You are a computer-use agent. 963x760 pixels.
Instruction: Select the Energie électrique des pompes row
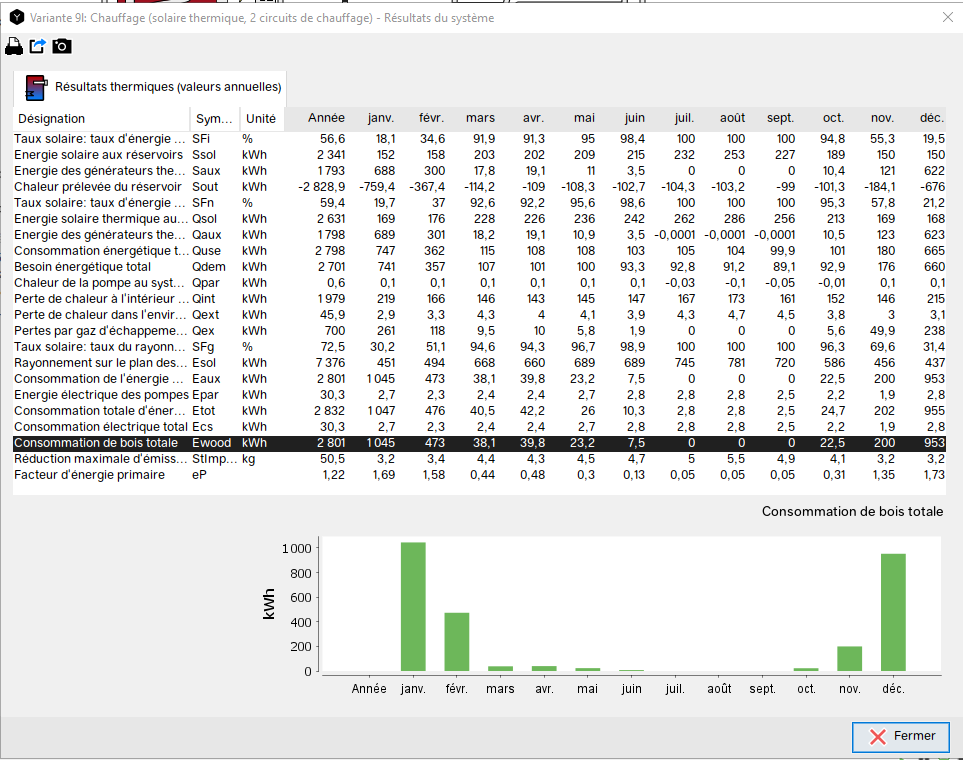point(479,394)
